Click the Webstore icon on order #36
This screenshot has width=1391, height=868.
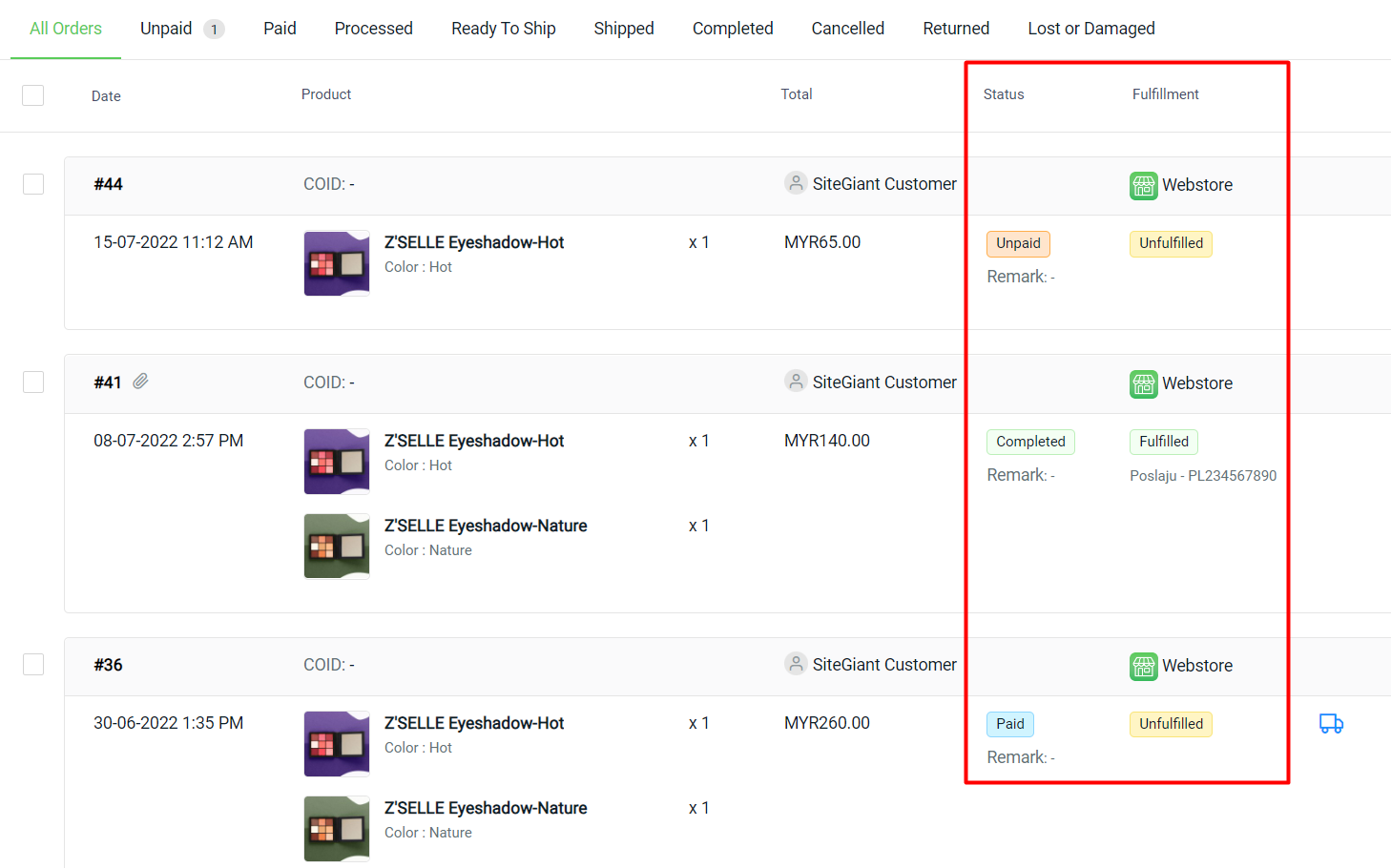click(x=1143, y=667)
